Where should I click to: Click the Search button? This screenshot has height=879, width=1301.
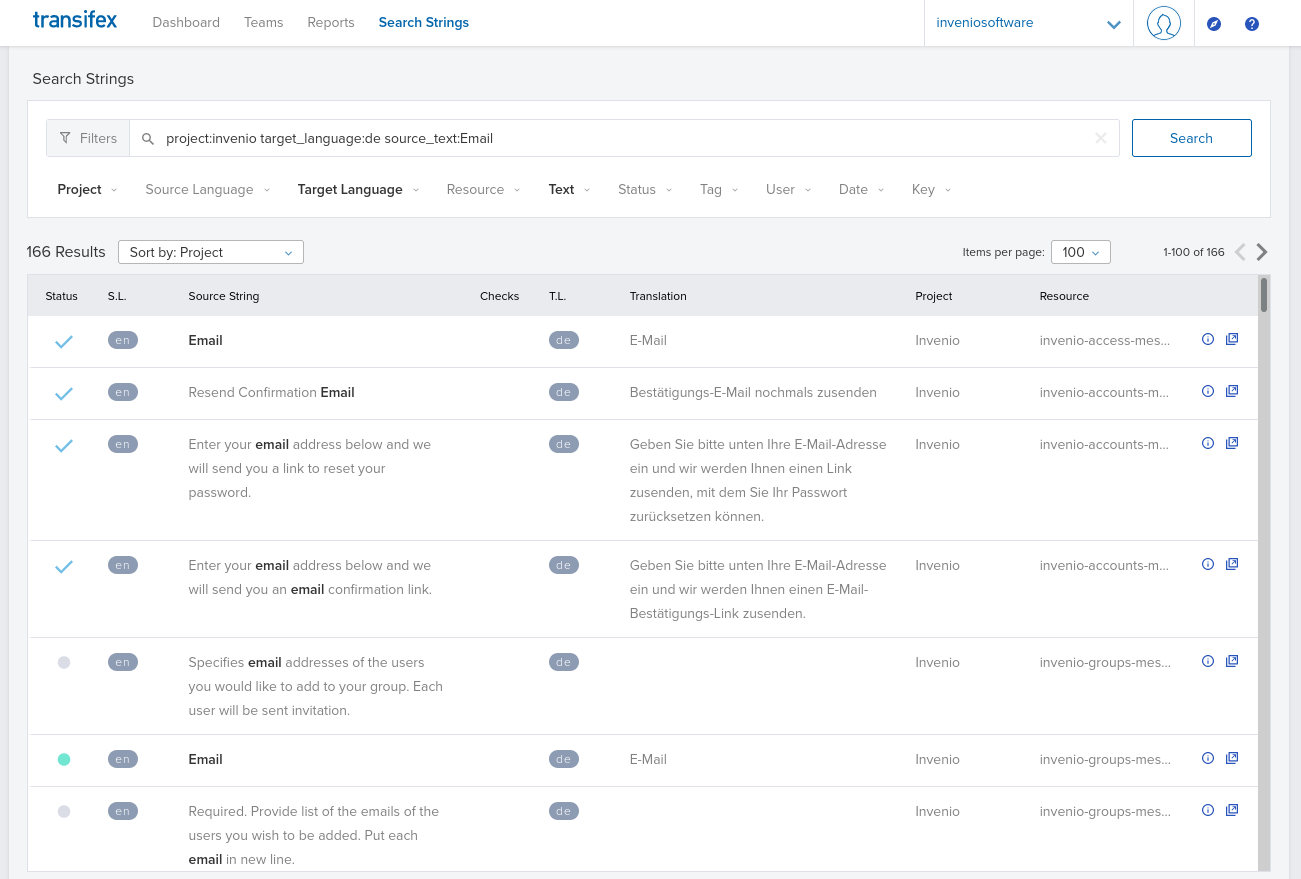(1191, 138)
